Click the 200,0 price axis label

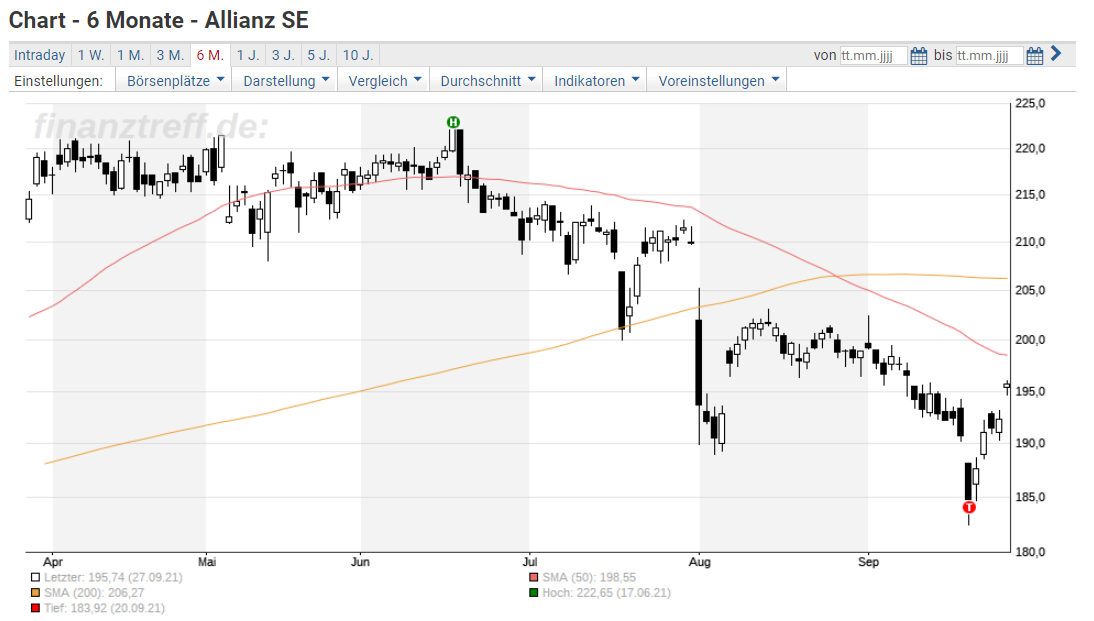coord(1031,340)
